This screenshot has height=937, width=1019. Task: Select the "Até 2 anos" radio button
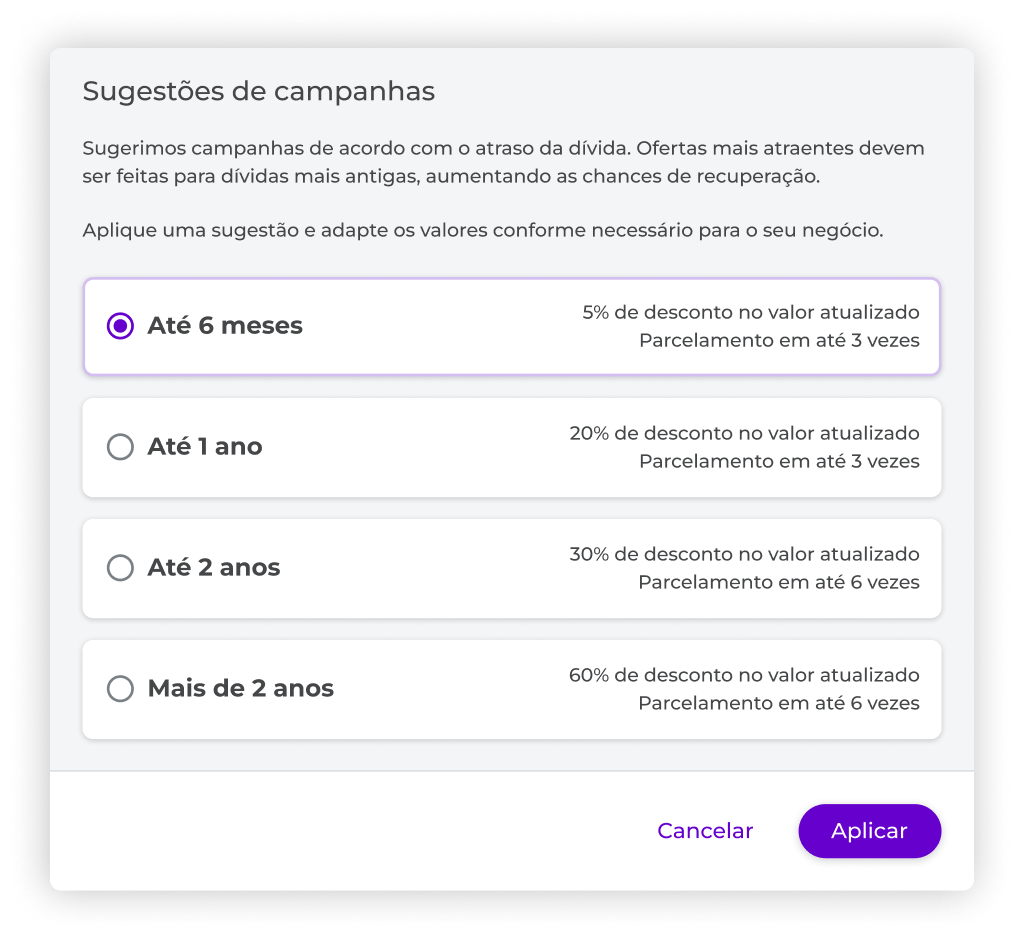coord(120,568)
